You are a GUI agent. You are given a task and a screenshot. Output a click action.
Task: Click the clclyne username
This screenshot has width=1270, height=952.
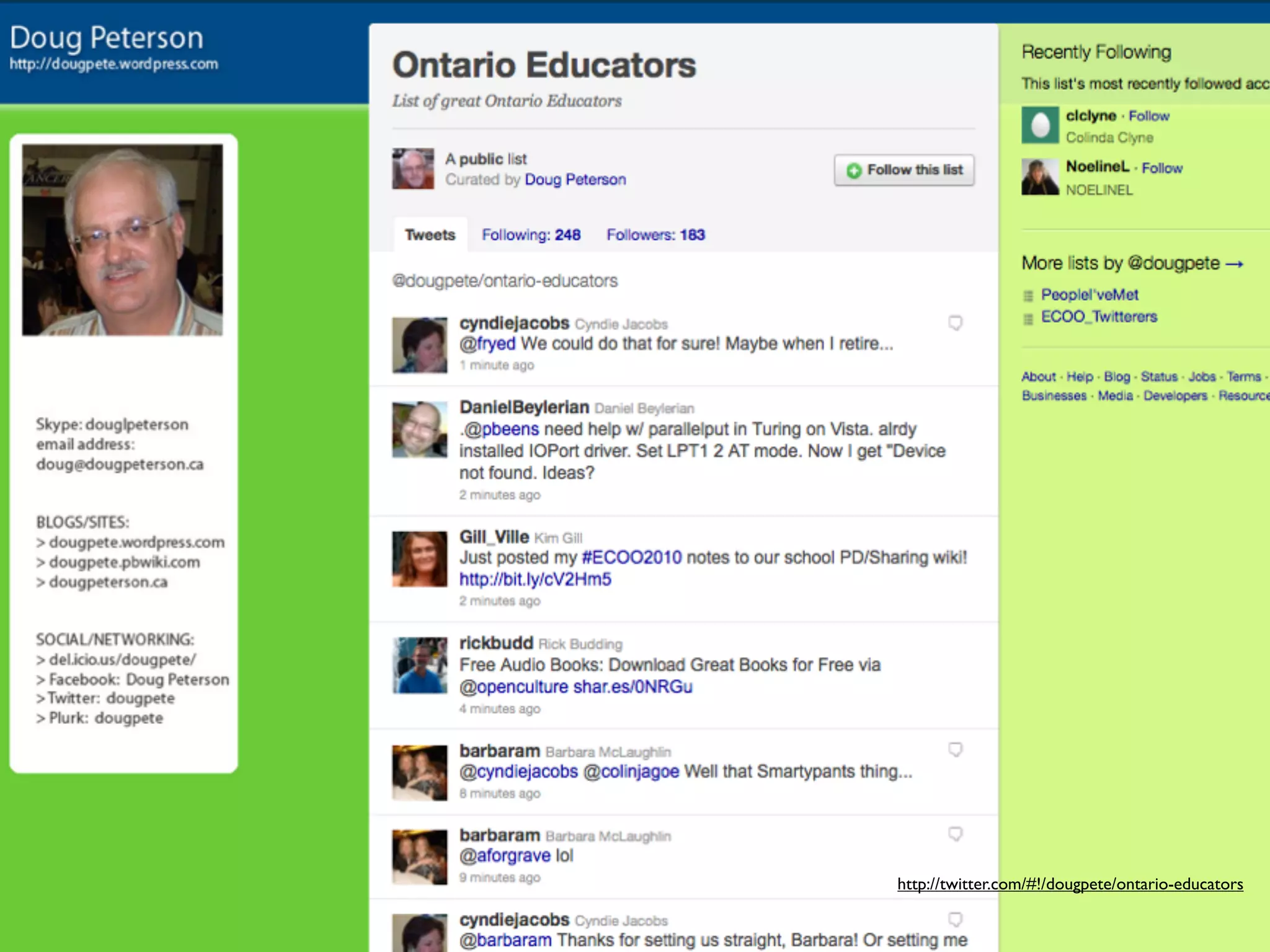pyautogui.click(x=1091, y=116)
